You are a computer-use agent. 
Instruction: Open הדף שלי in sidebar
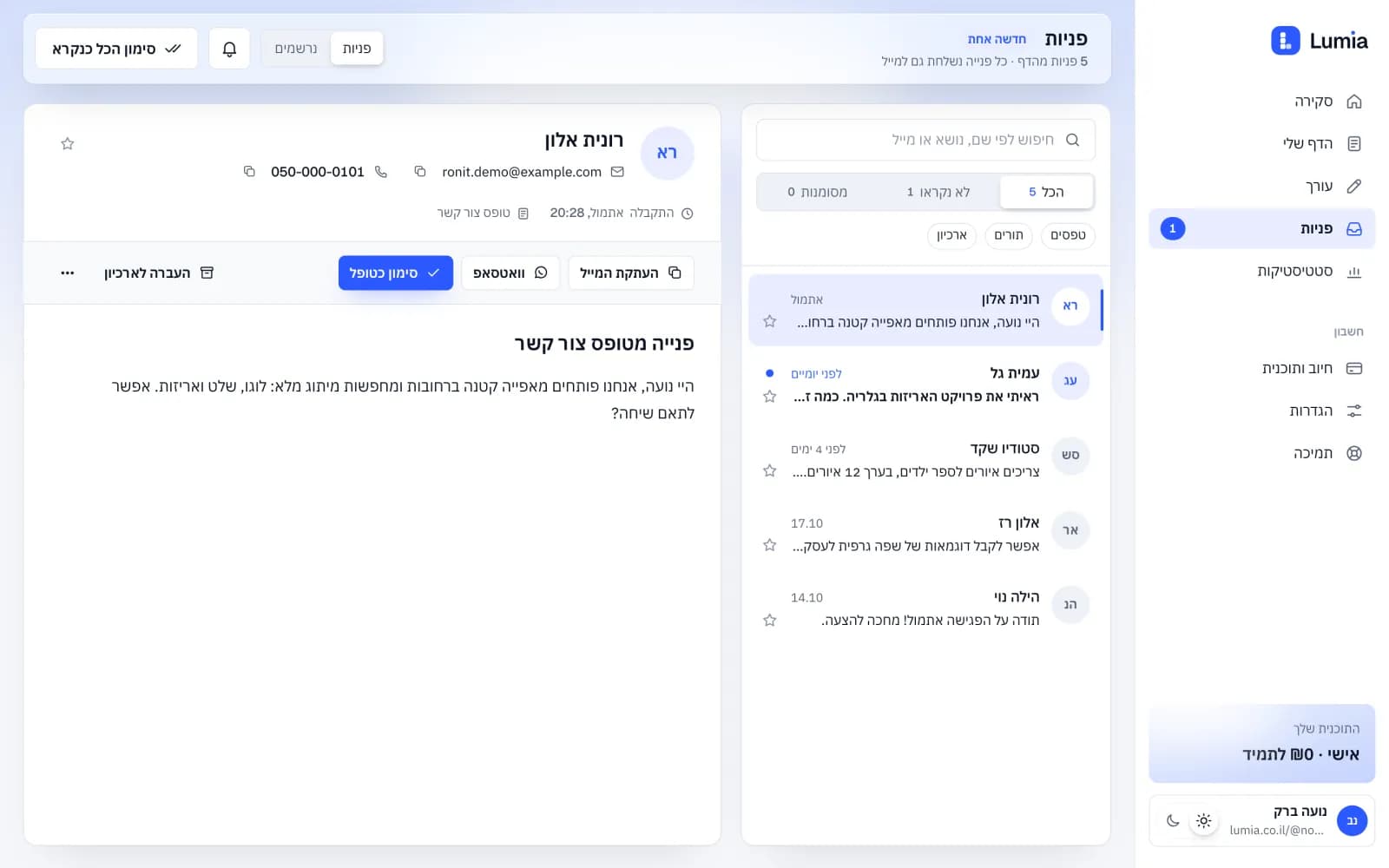pos(1261,144)
